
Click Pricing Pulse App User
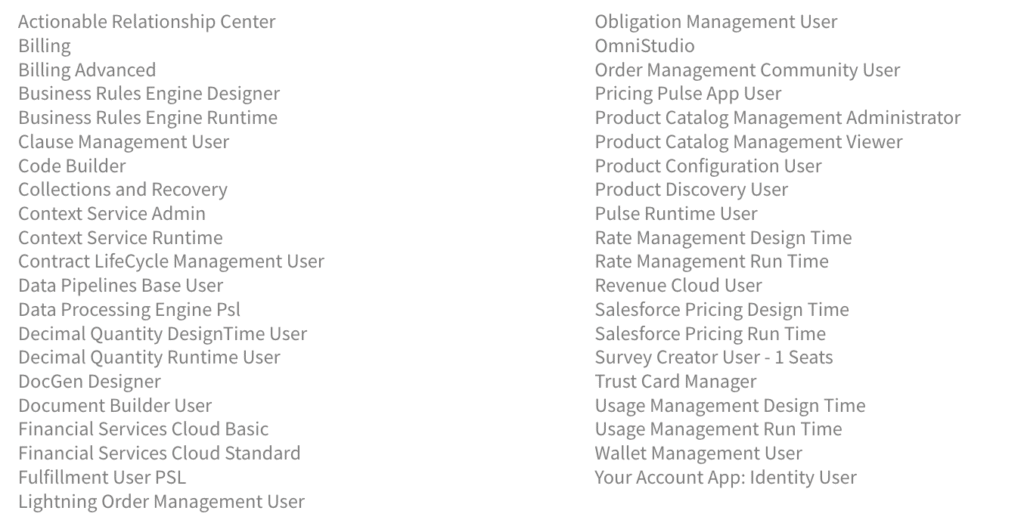688,94
